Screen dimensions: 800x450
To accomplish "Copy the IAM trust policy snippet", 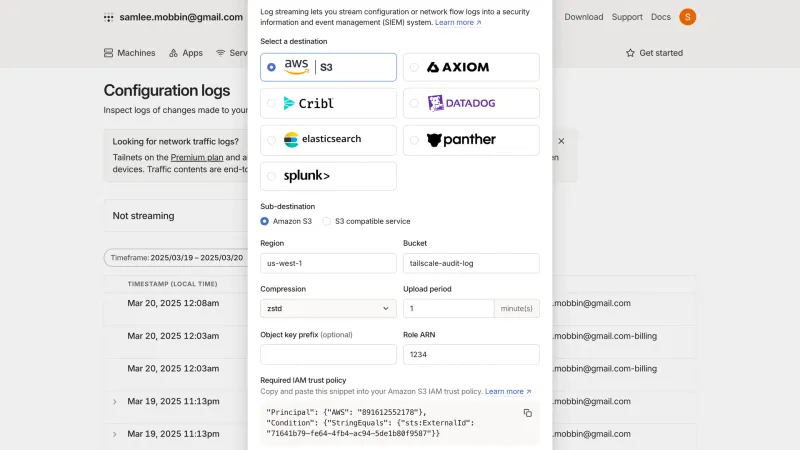I will pos(528,413).
